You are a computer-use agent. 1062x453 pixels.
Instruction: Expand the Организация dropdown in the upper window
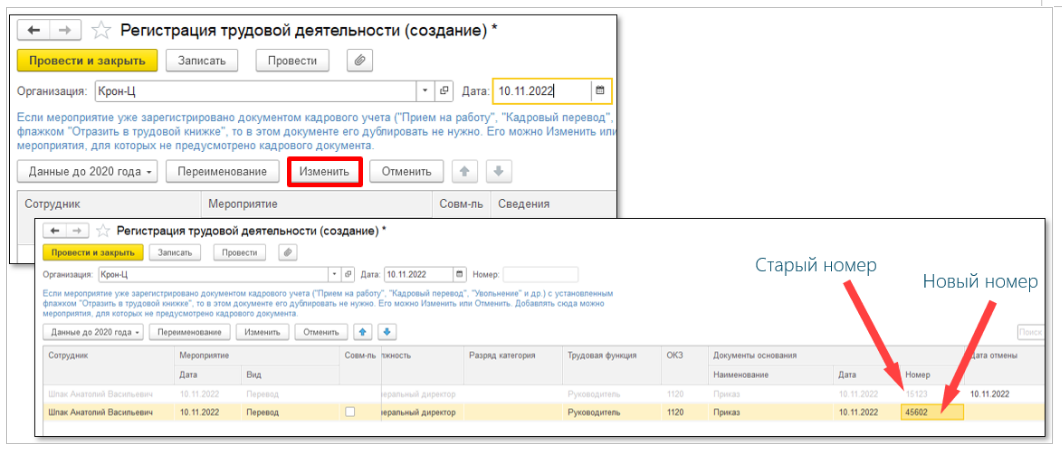click(425, 91)
